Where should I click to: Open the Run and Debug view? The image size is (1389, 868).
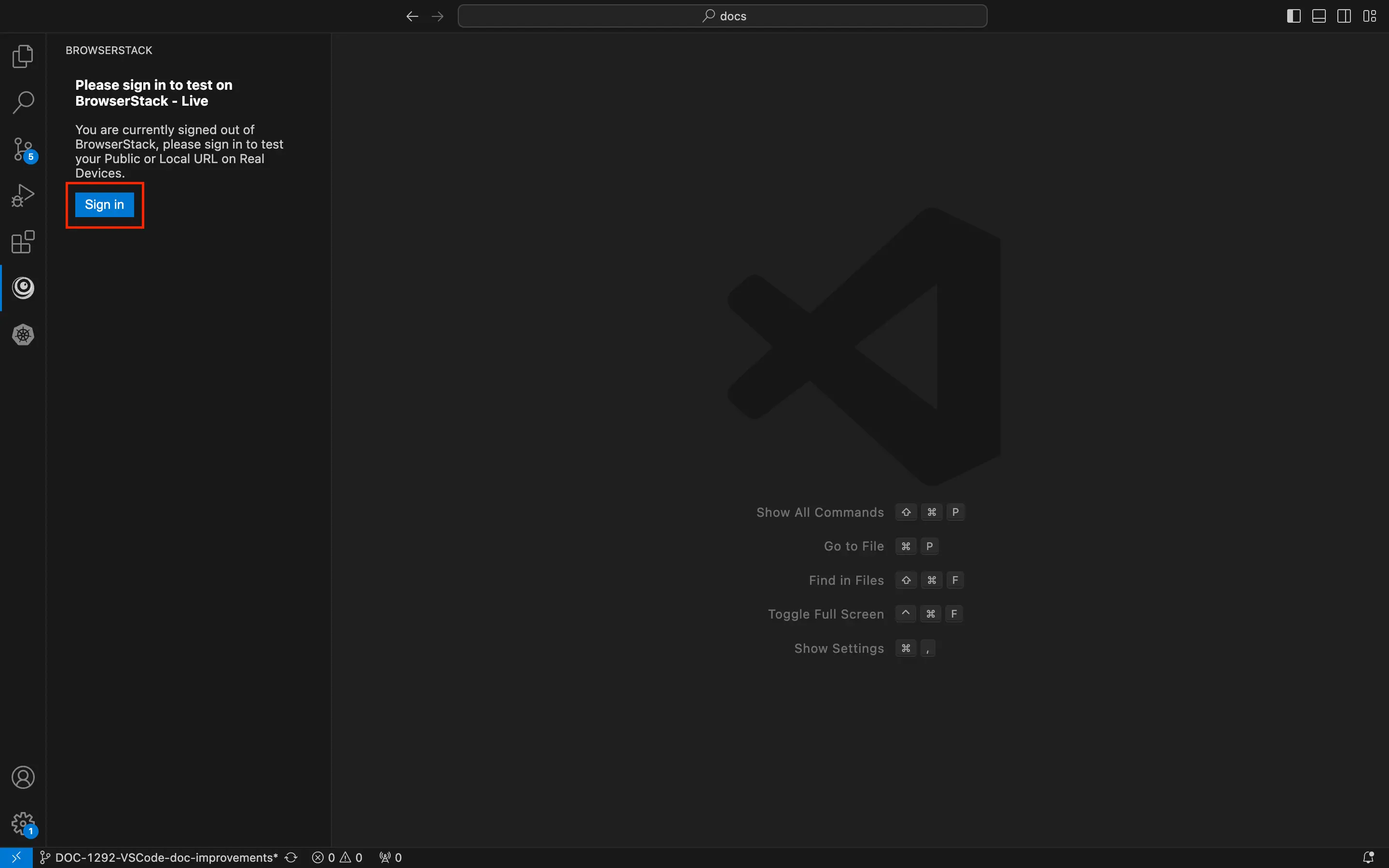(x=23, y=196)
